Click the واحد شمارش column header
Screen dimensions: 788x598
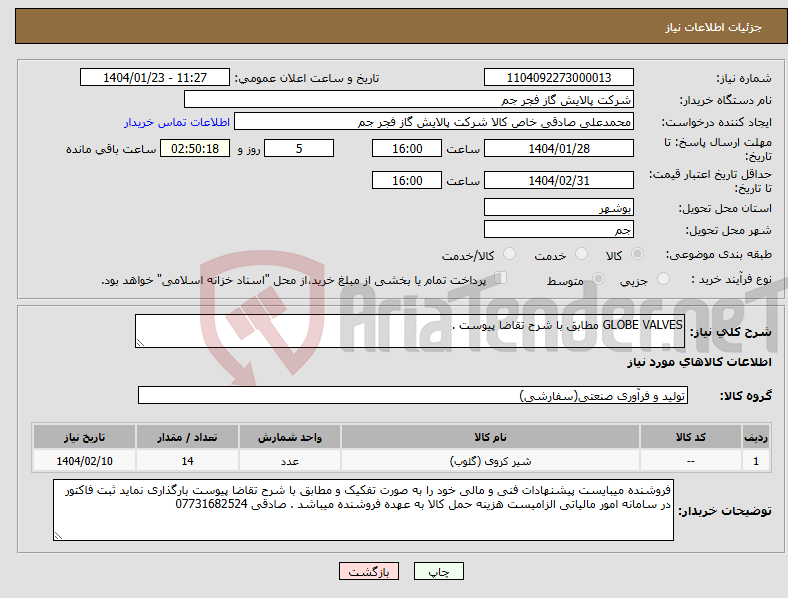pyautogui.click(x=290, y=437)
